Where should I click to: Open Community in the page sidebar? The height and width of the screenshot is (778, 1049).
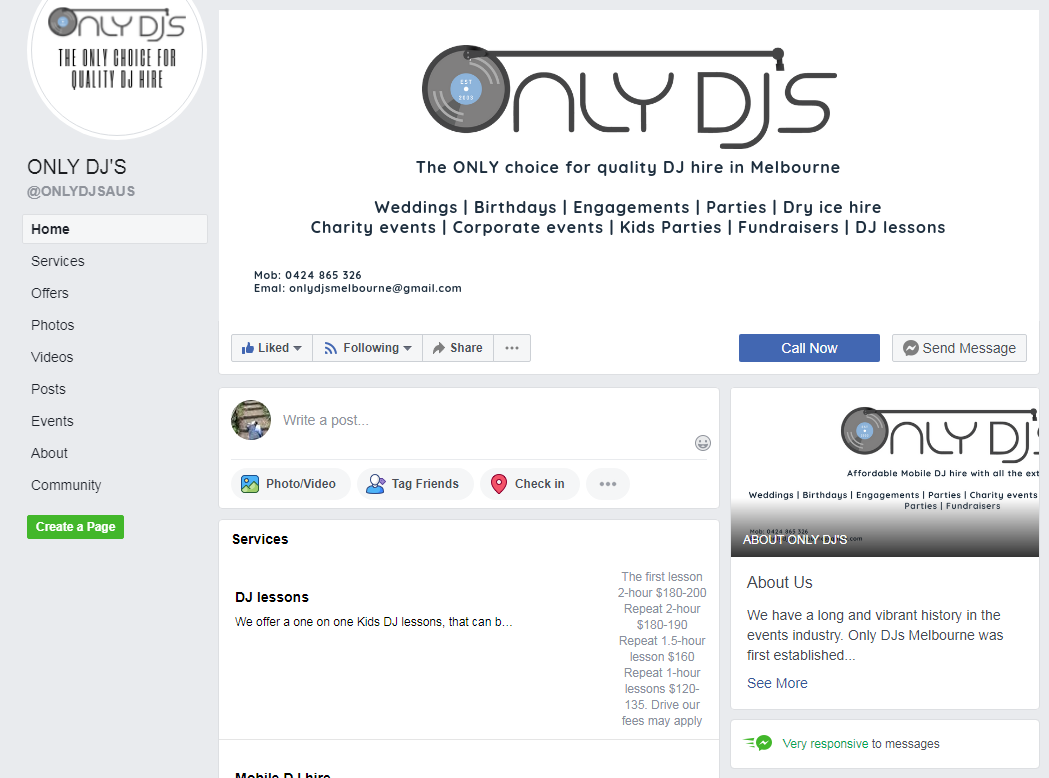click(66, 486)
